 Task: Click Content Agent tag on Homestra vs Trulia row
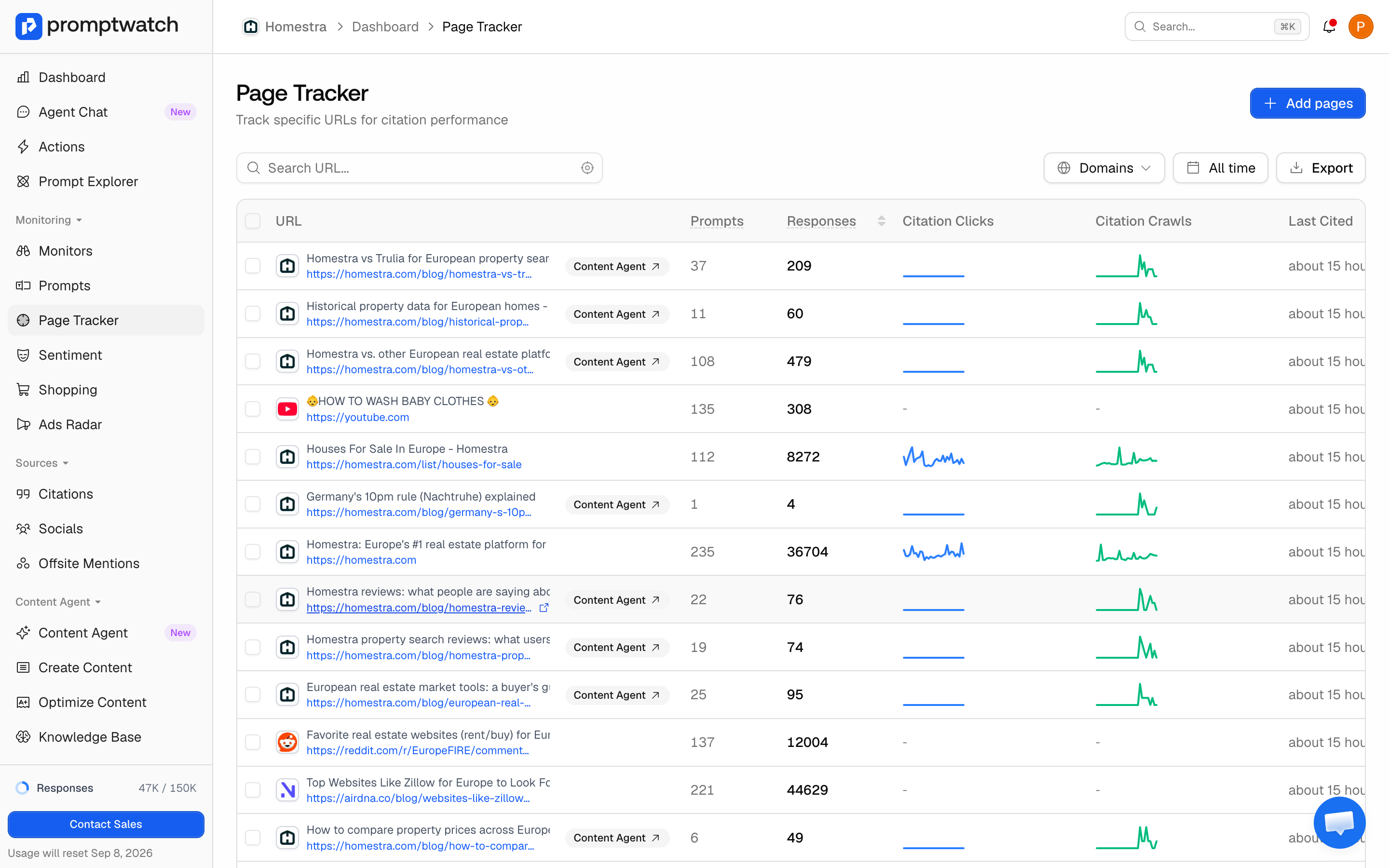coord(617,266)
